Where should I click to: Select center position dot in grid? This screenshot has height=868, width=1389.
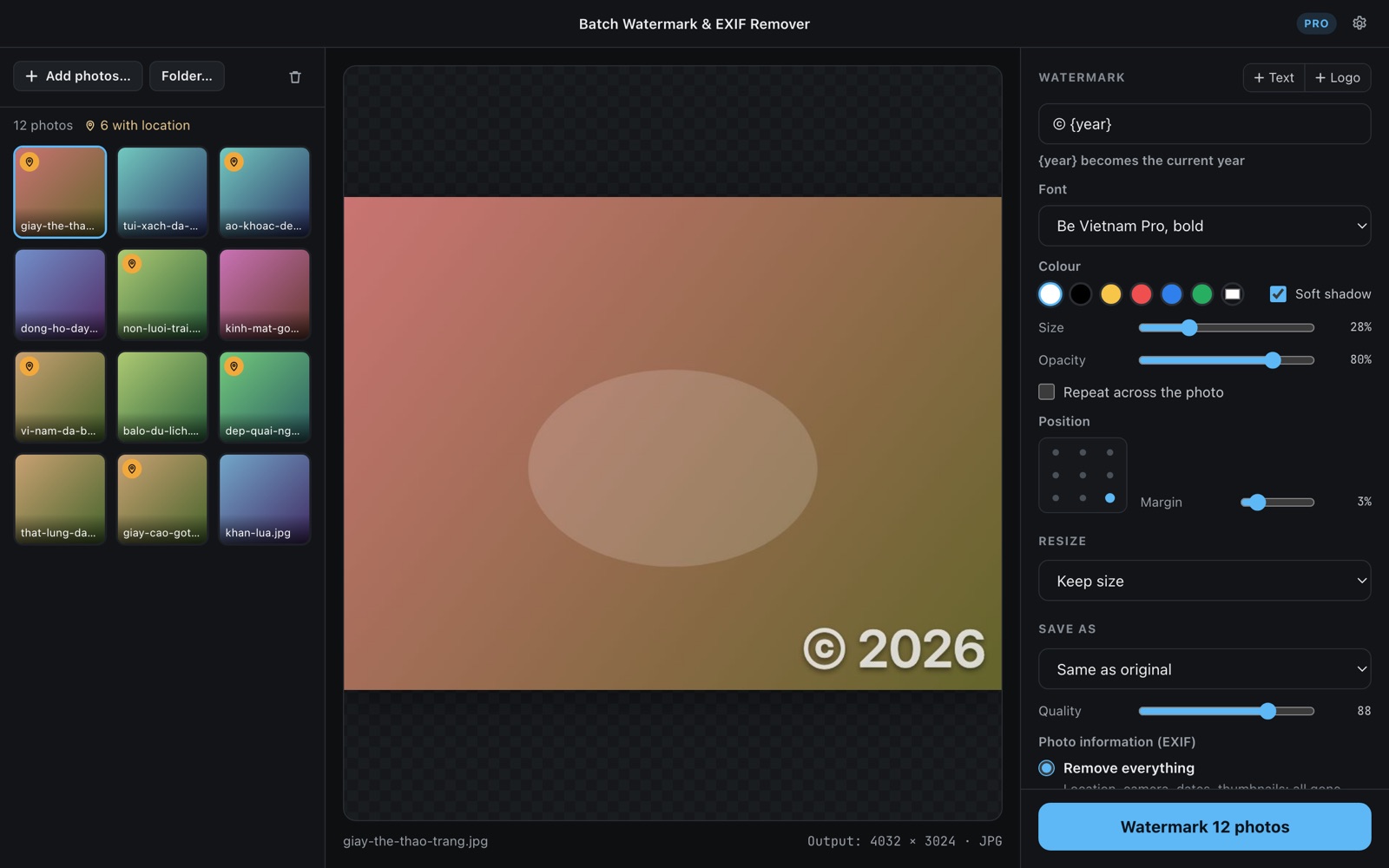[x=1083, y=475]
